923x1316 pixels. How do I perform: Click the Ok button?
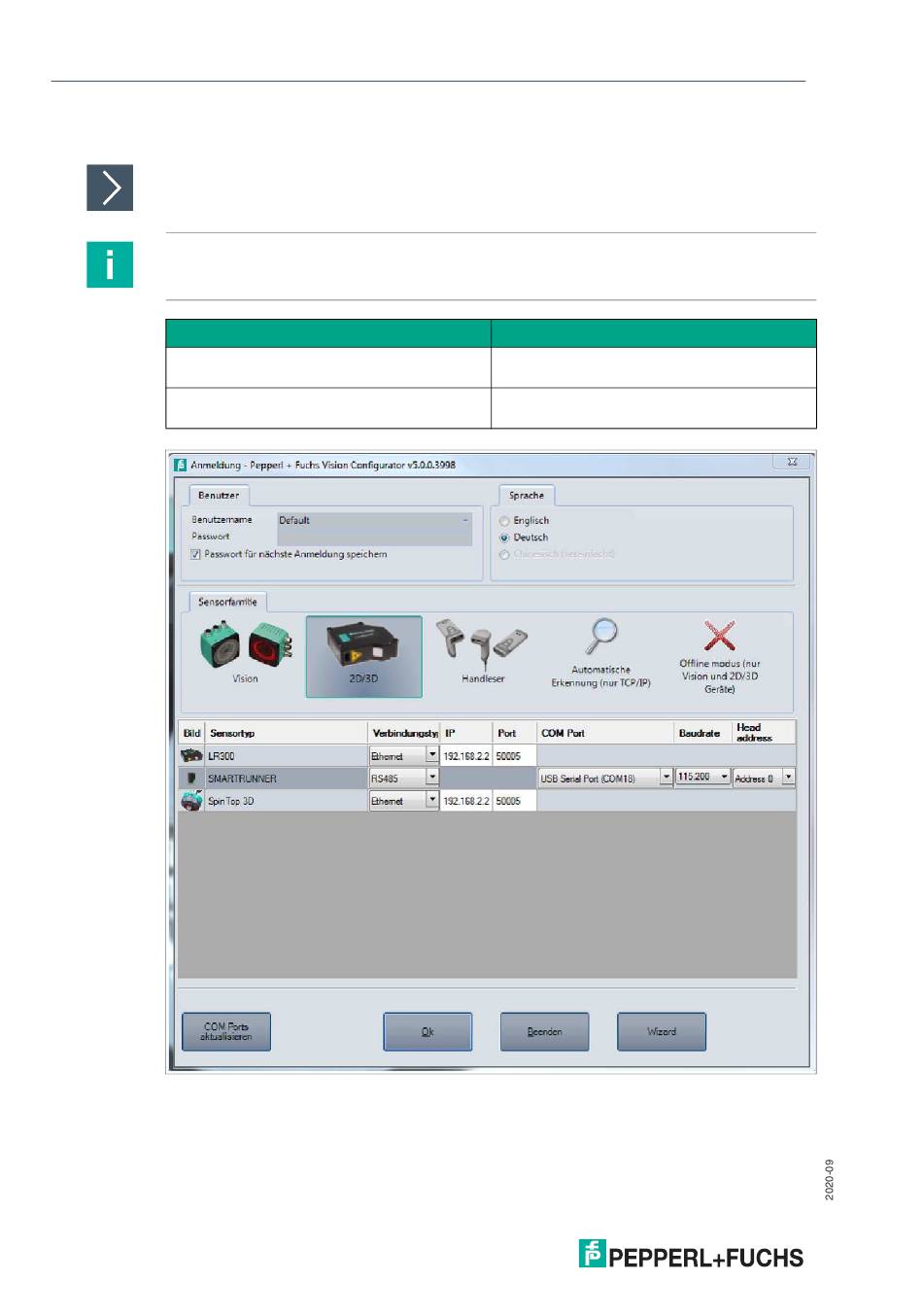coord(427,1031)
